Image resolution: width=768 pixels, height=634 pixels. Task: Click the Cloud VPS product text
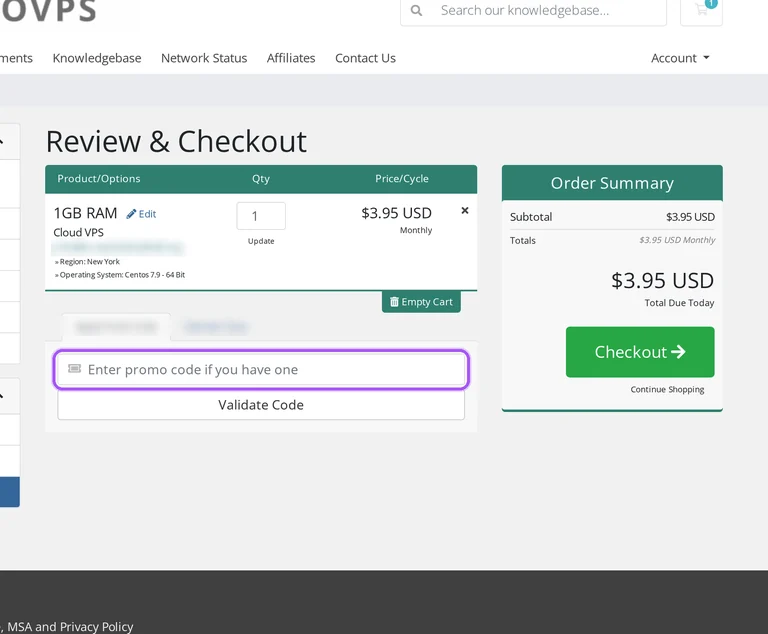click(78, 232)
